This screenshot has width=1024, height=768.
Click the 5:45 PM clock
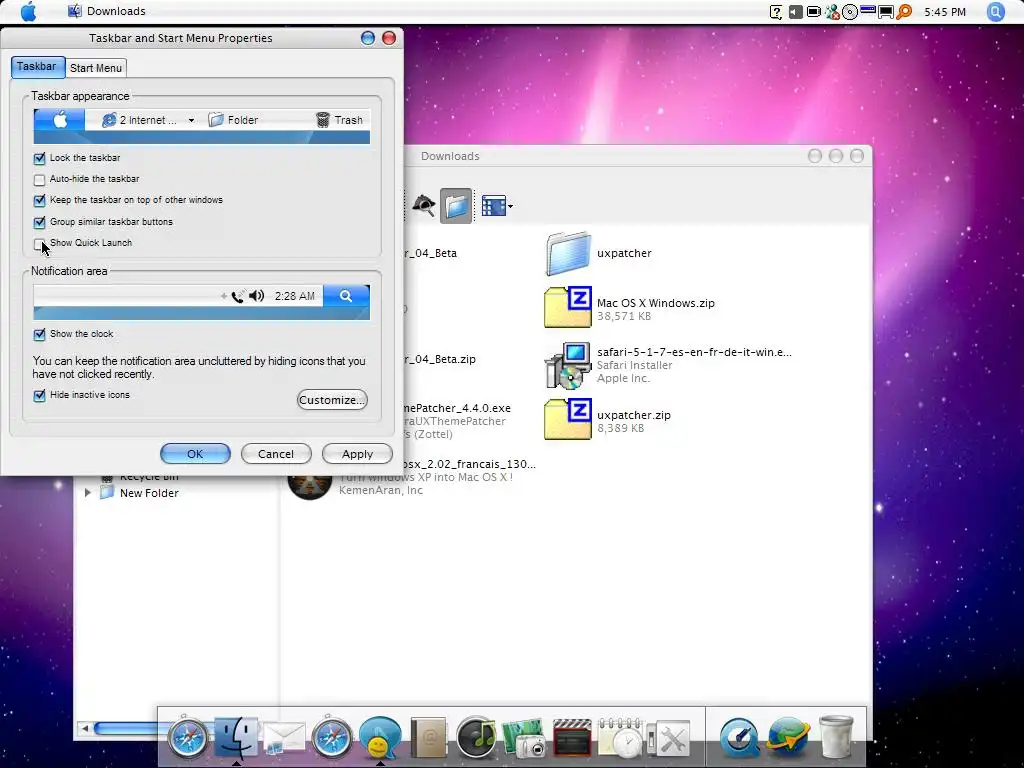(x=945, y=12)
